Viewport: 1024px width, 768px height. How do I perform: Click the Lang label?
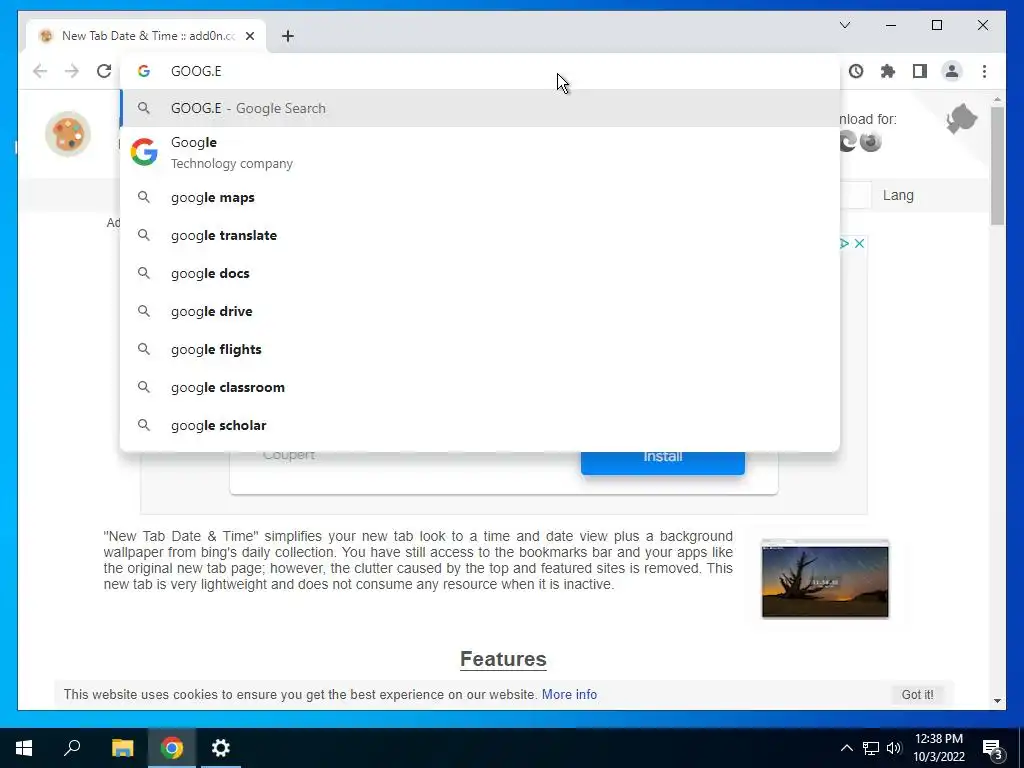898,195
